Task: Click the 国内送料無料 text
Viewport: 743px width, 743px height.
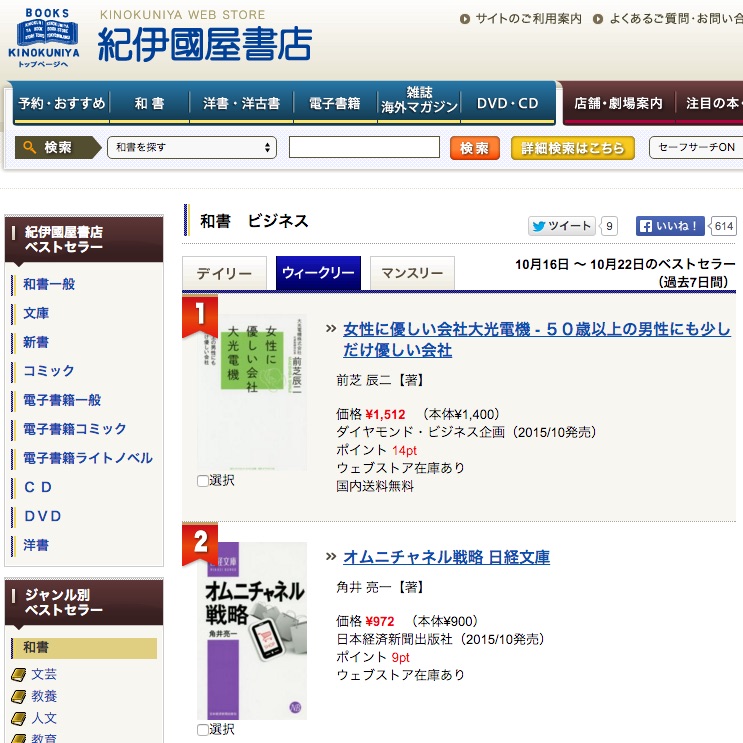Action: coord(375,486)
